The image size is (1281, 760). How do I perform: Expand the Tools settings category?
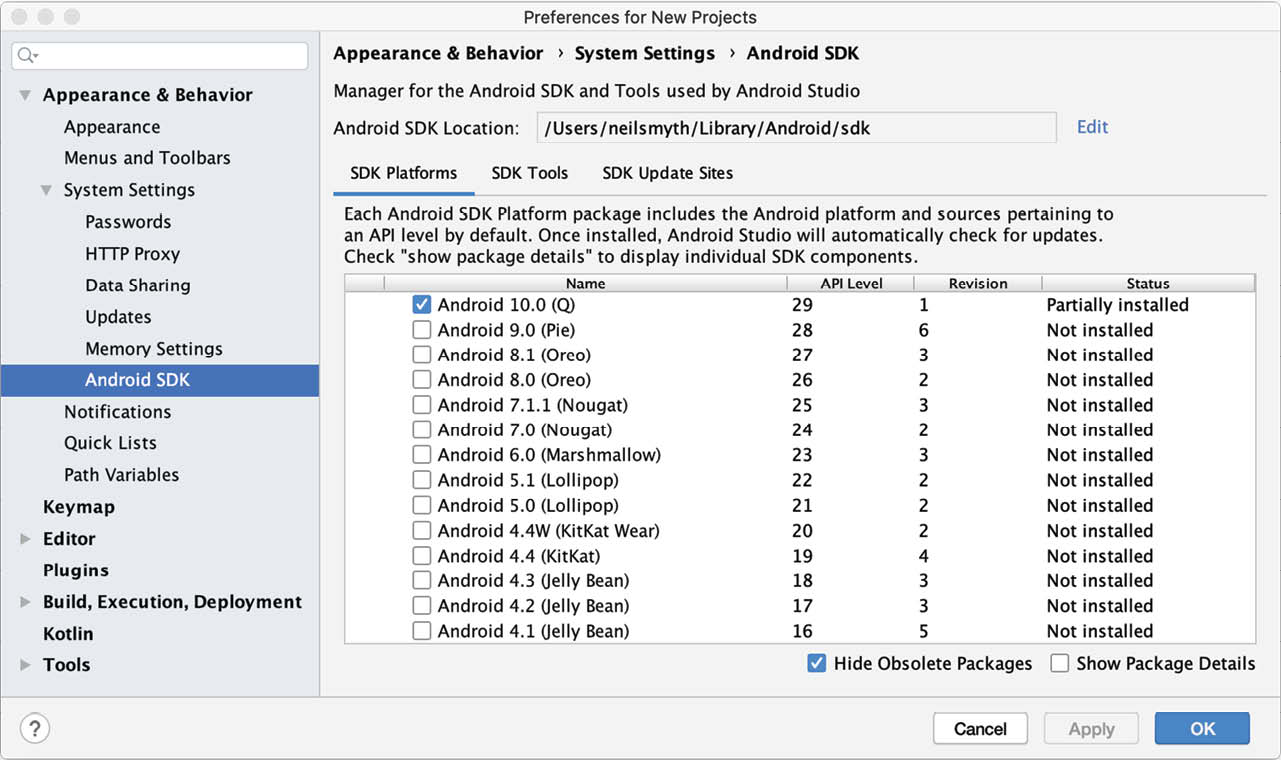pos(25,665)
